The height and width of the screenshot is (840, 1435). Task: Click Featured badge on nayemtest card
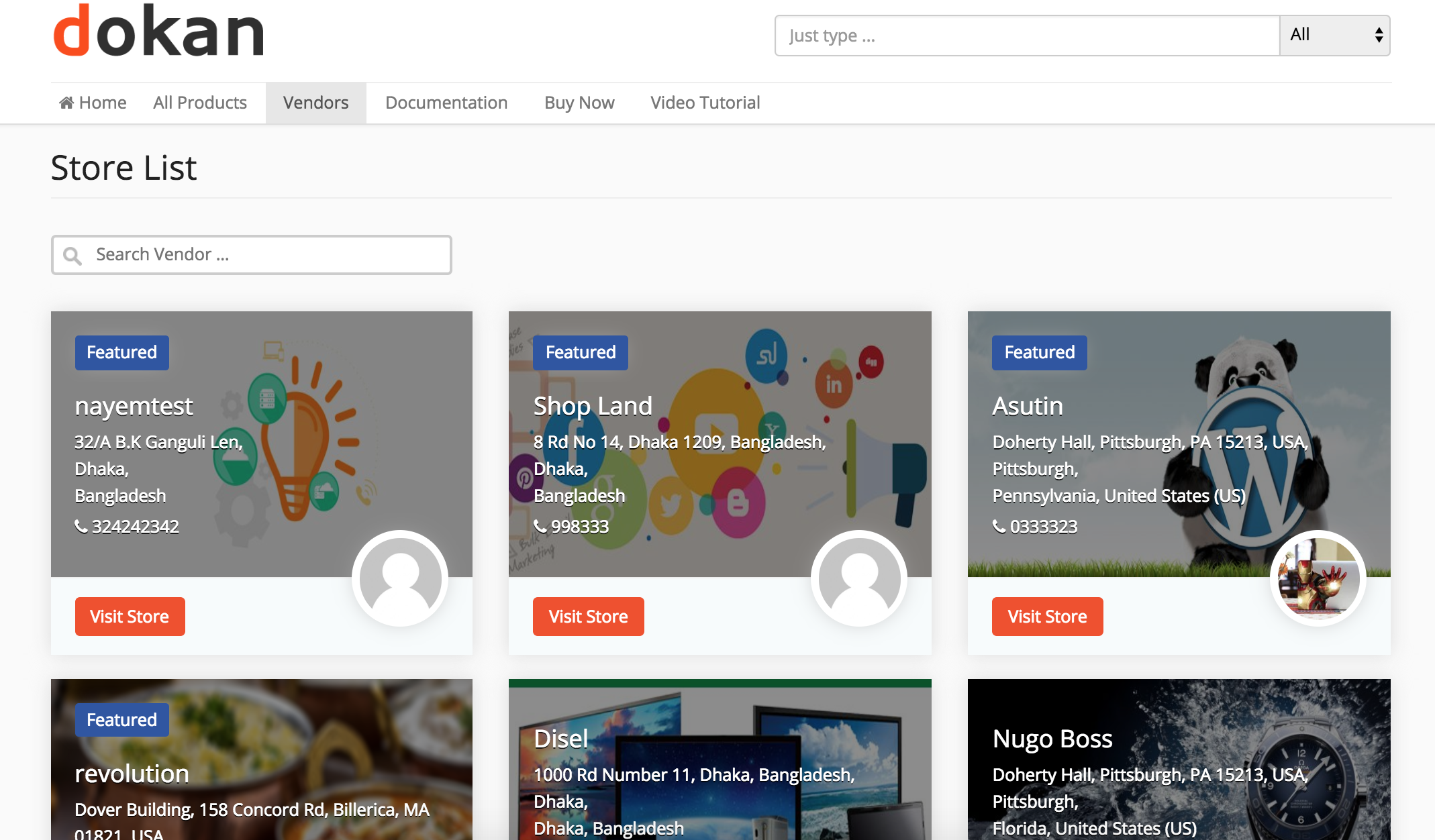click(x=121, y=353)
